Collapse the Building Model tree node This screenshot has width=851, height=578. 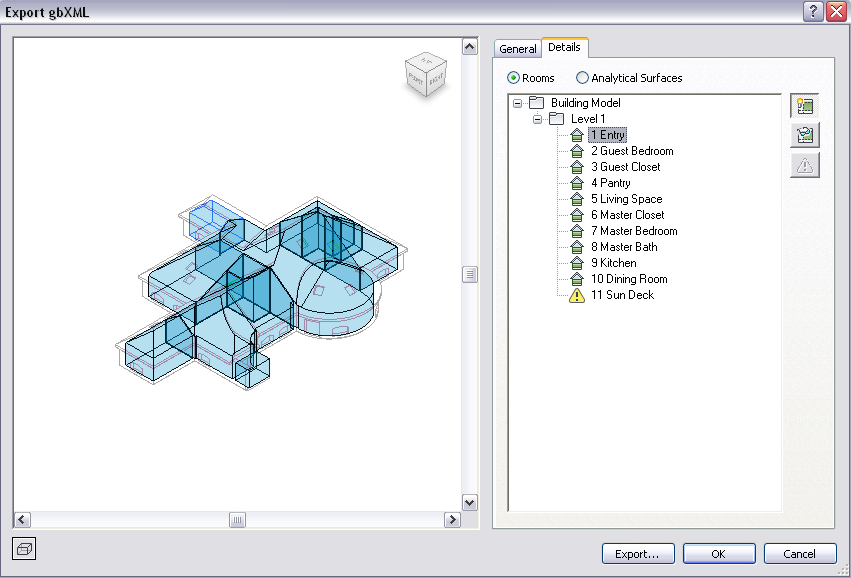518,103
